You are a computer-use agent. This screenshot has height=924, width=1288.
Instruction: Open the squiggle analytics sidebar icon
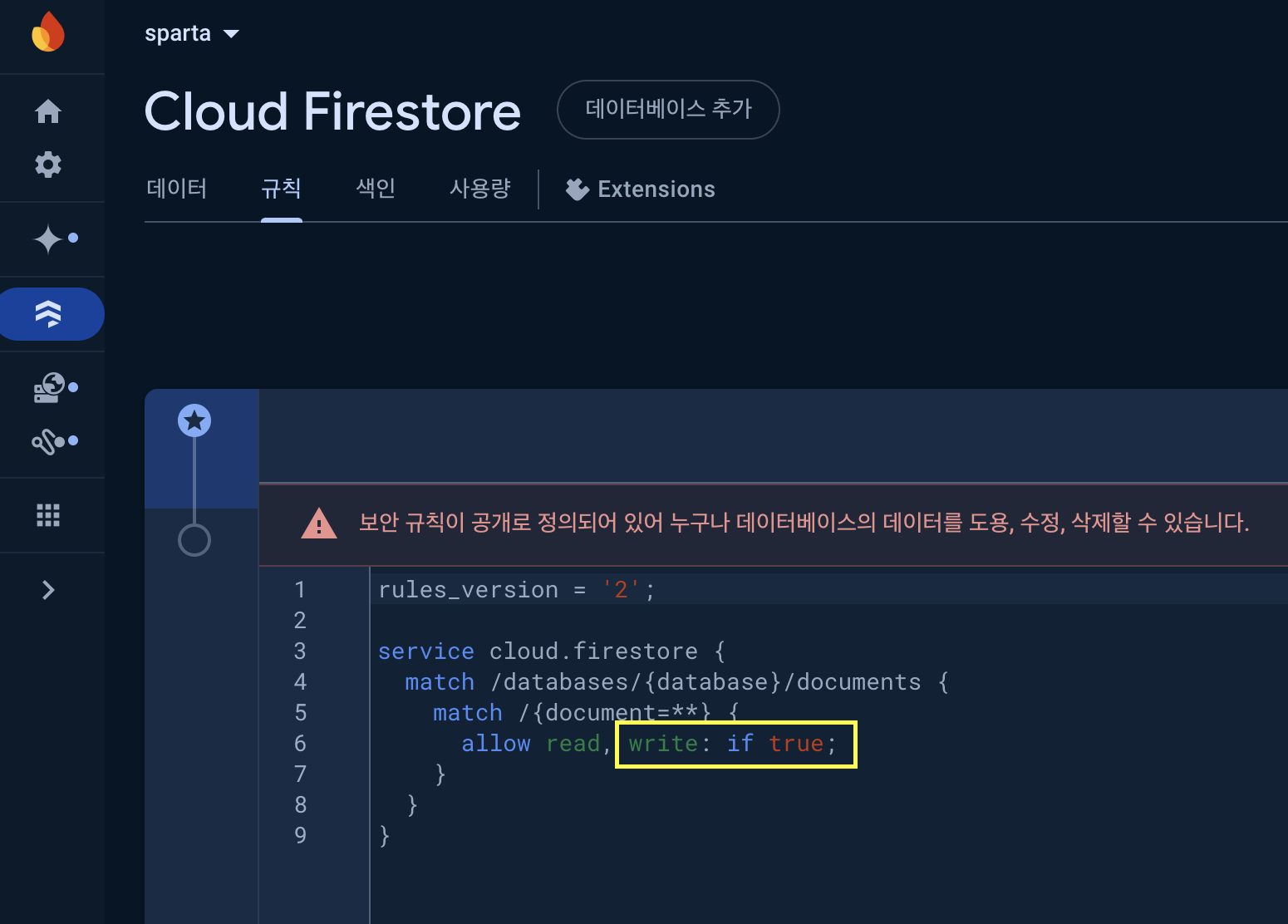coord(49,441)
